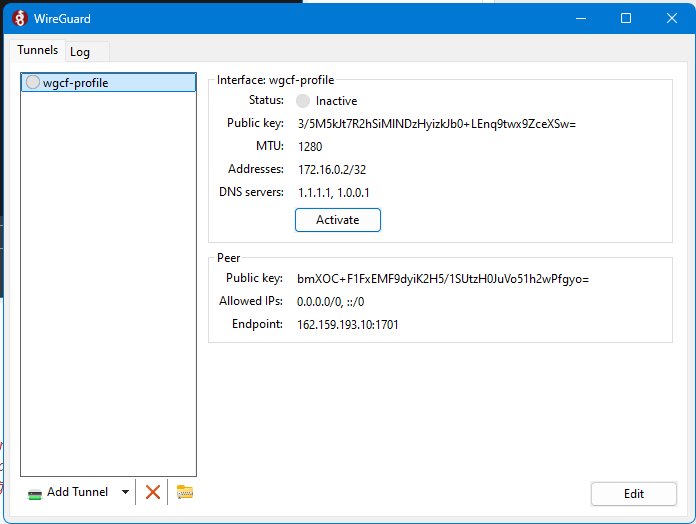Click the DNS servers value 1.1.1.1, 1.0.0.1
Image resolution: width=696 pixels, height=524 pixels.
tap(334, 193)
